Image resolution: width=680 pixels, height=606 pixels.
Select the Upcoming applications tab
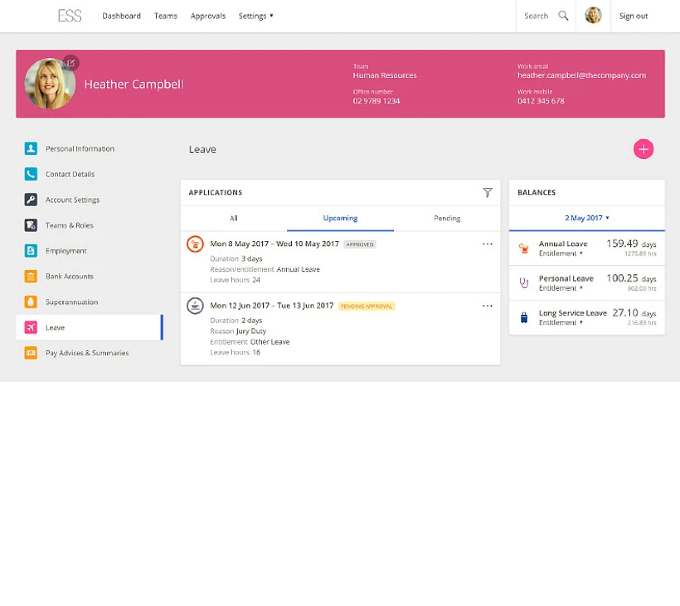click(x=340, y=218)
